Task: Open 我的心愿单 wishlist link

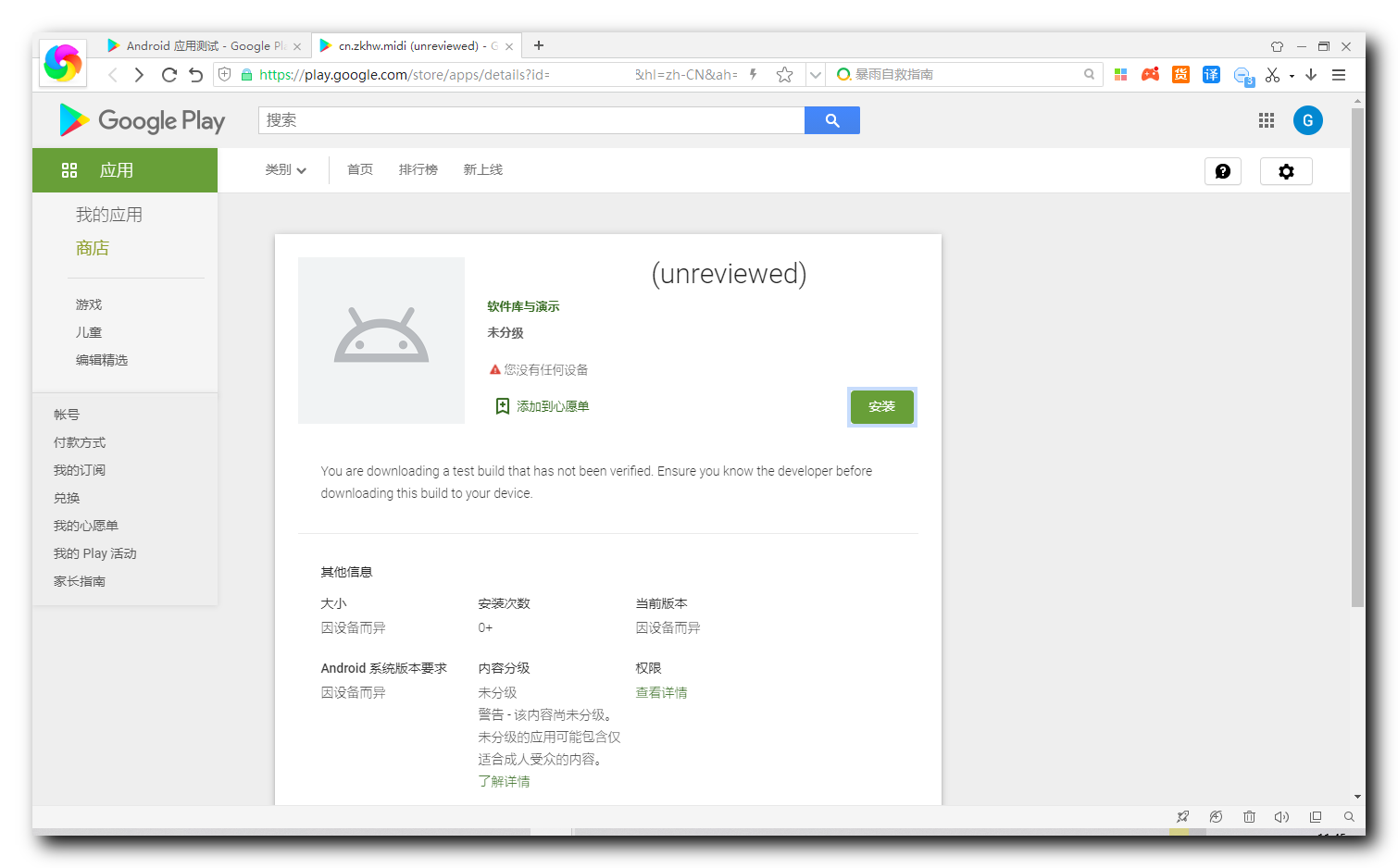Action: point(86,526)
